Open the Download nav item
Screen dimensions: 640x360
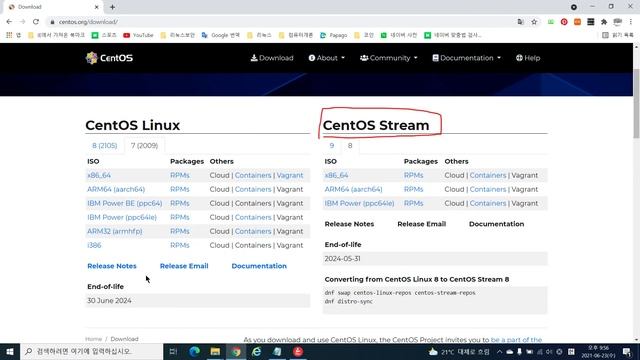tap(272, 58)
